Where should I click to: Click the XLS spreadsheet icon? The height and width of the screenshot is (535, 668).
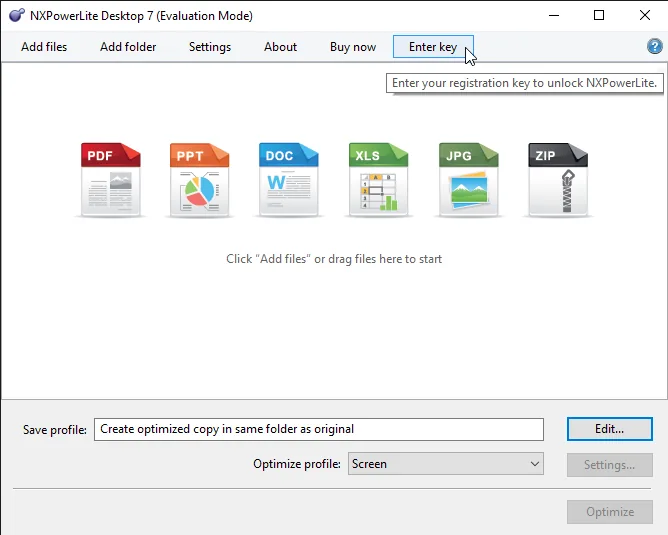tap(378, 180)
